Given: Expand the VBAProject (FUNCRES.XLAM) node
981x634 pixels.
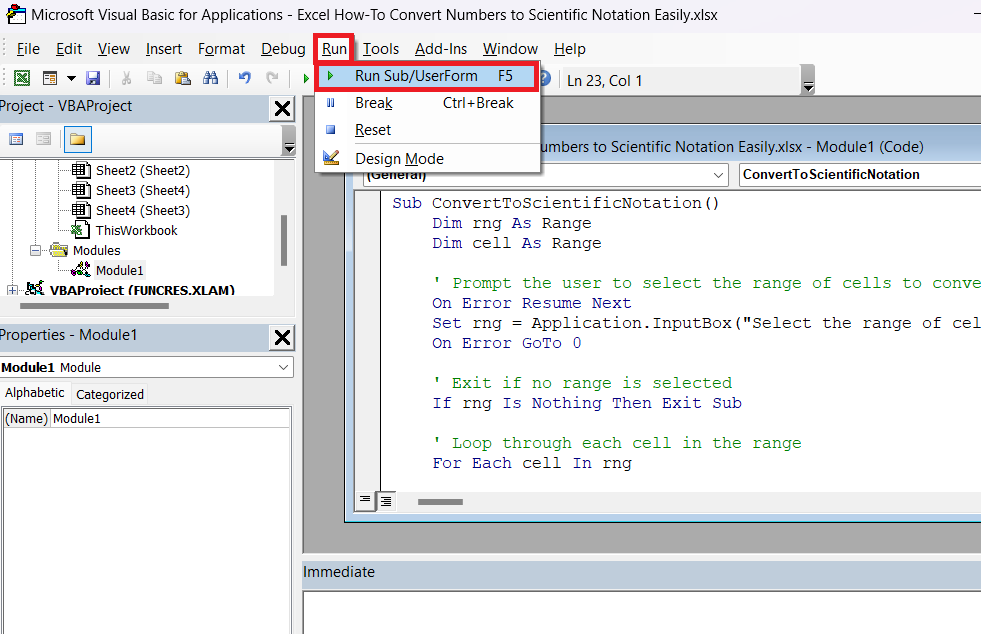Looking at the screenshot, I should (12, 290).
